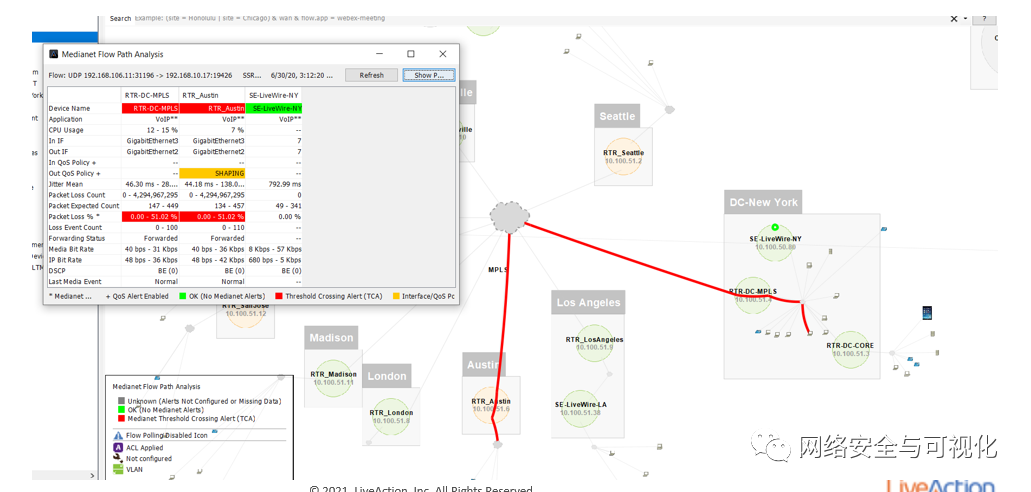This screenshot has width=1031, height=492.
Task: Click the DC-New York site label
Action: click(x=763, y=202)
